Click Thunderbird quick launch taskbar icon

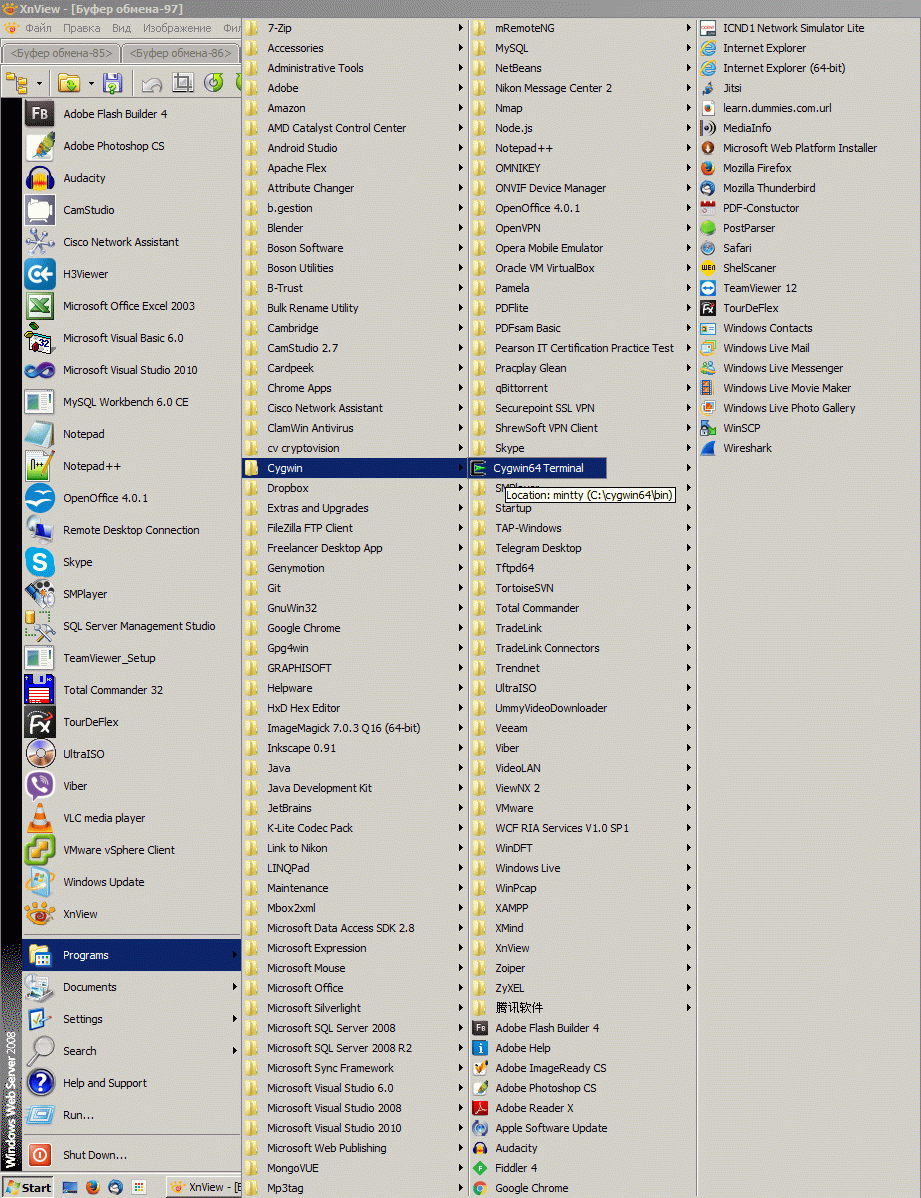pos(115,1187)
